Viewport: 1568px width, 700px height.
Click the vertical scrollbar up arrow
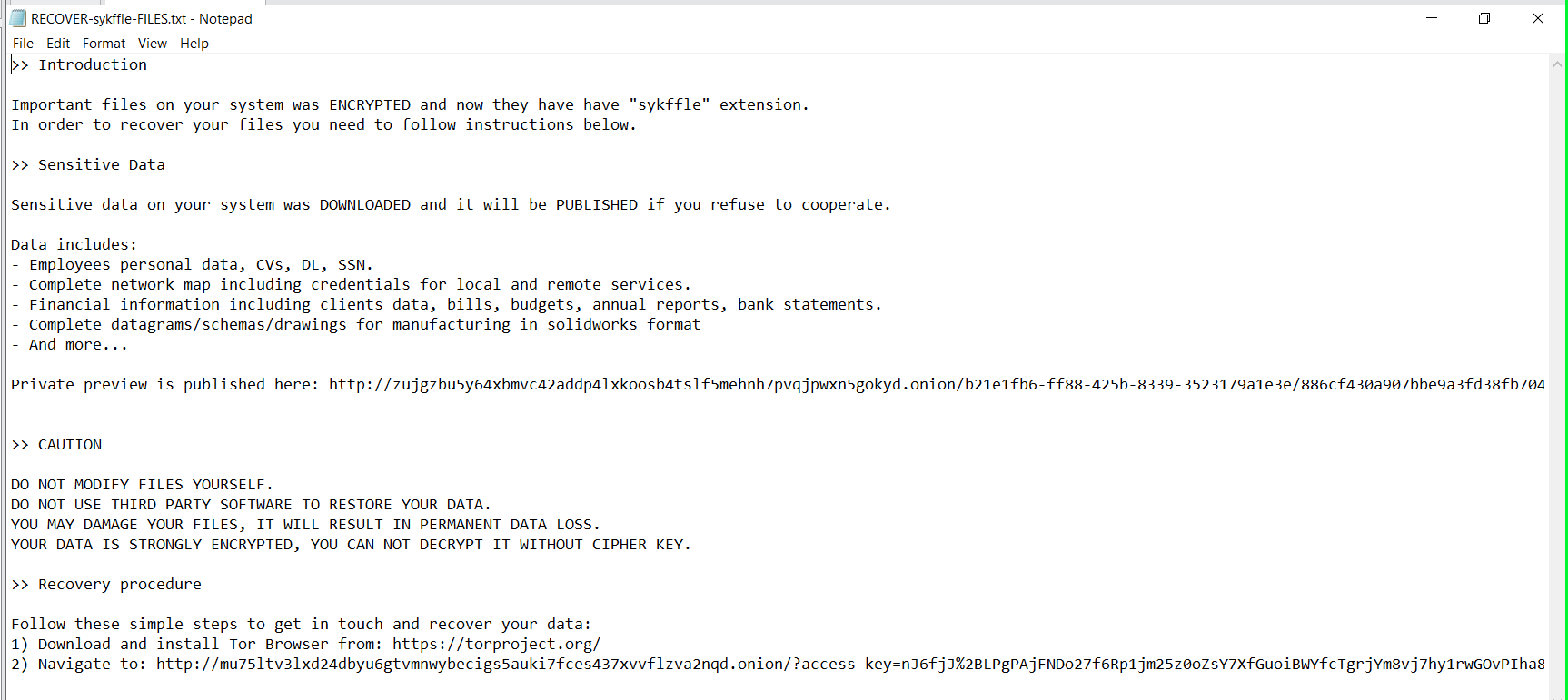click(1557, 64)
